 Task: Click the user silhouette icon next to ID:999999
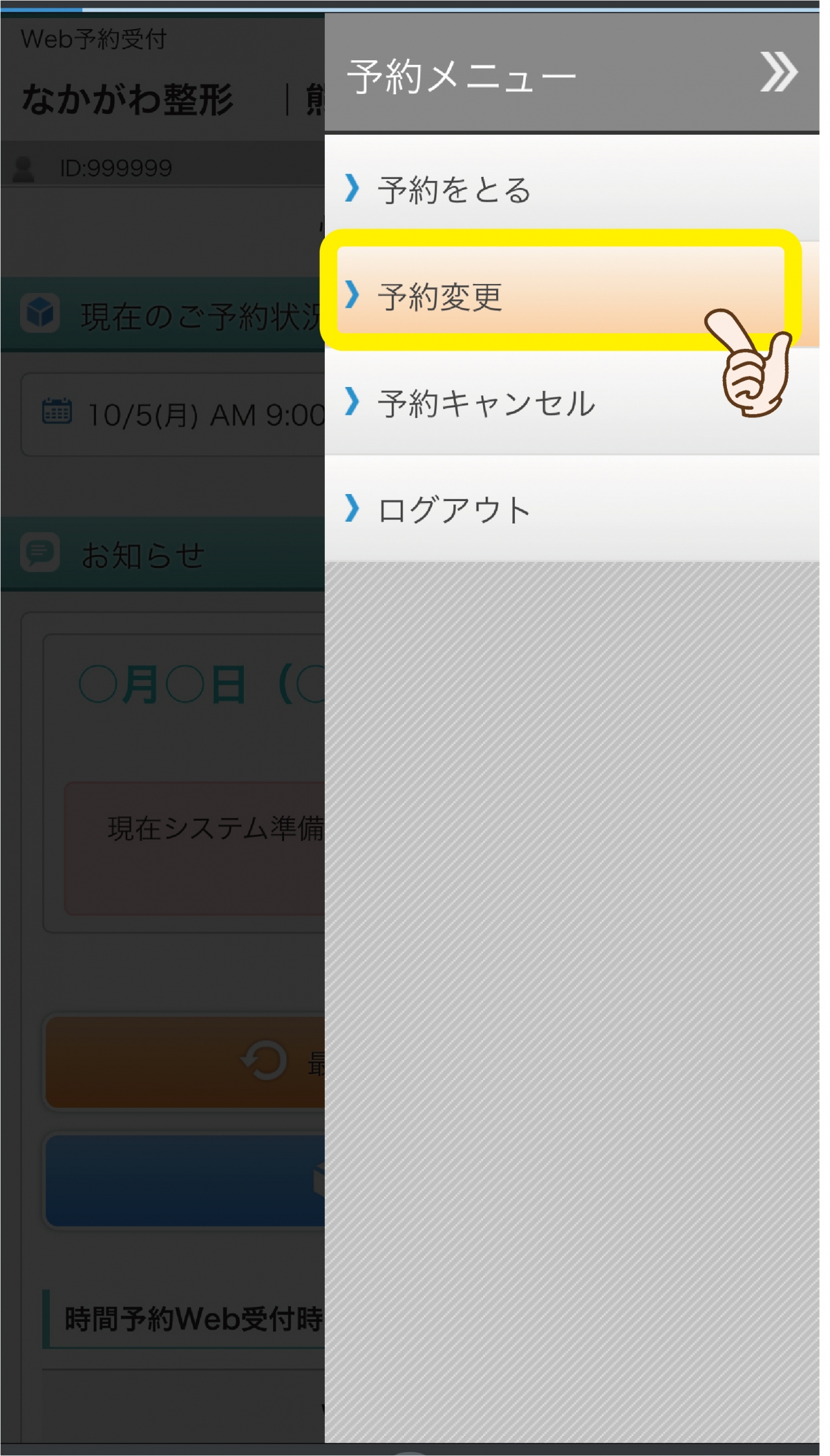point(24,169)
